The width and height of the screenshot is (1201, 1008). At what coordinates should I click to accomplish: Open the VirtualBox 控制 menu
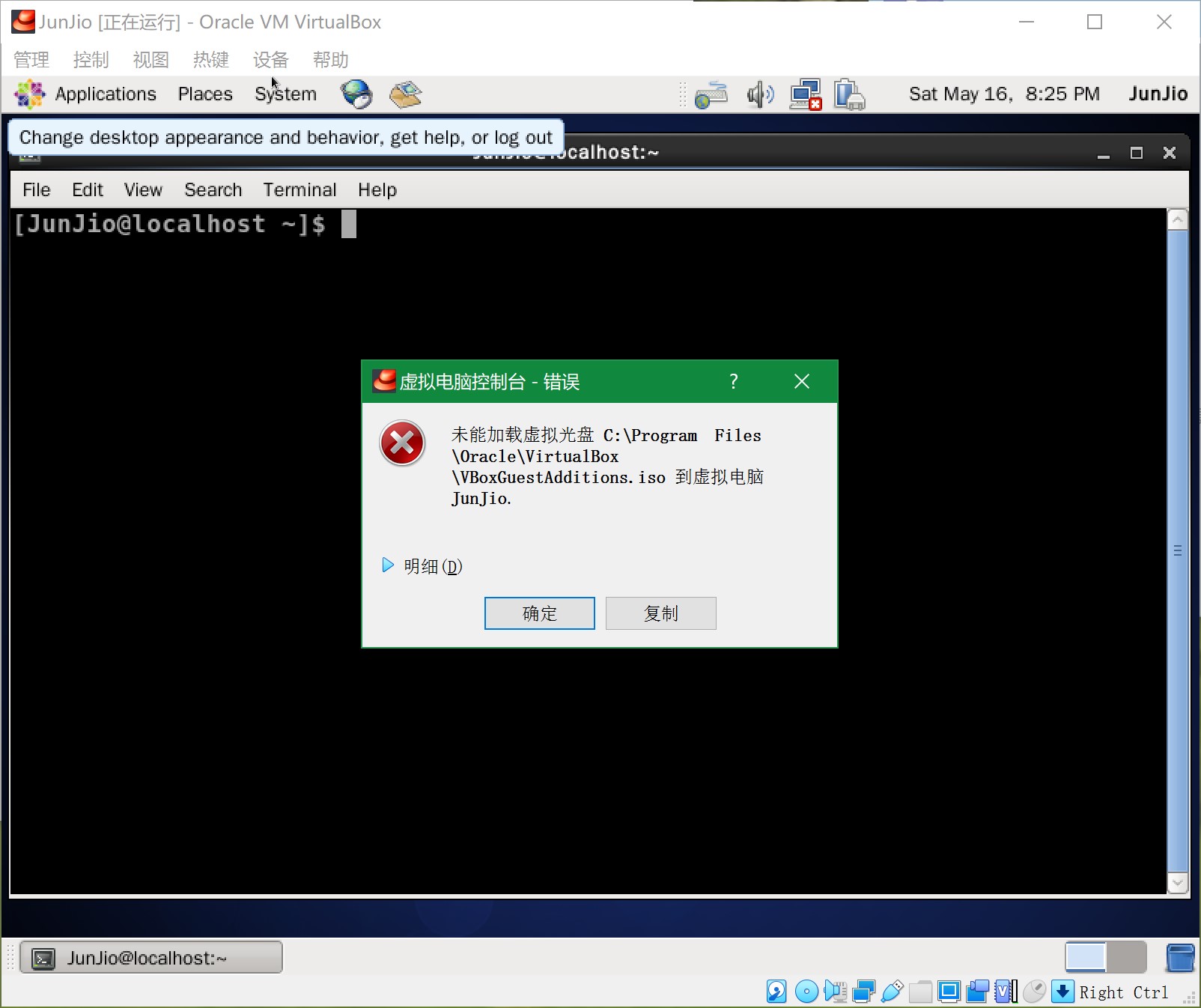click(x=91, y=60)
